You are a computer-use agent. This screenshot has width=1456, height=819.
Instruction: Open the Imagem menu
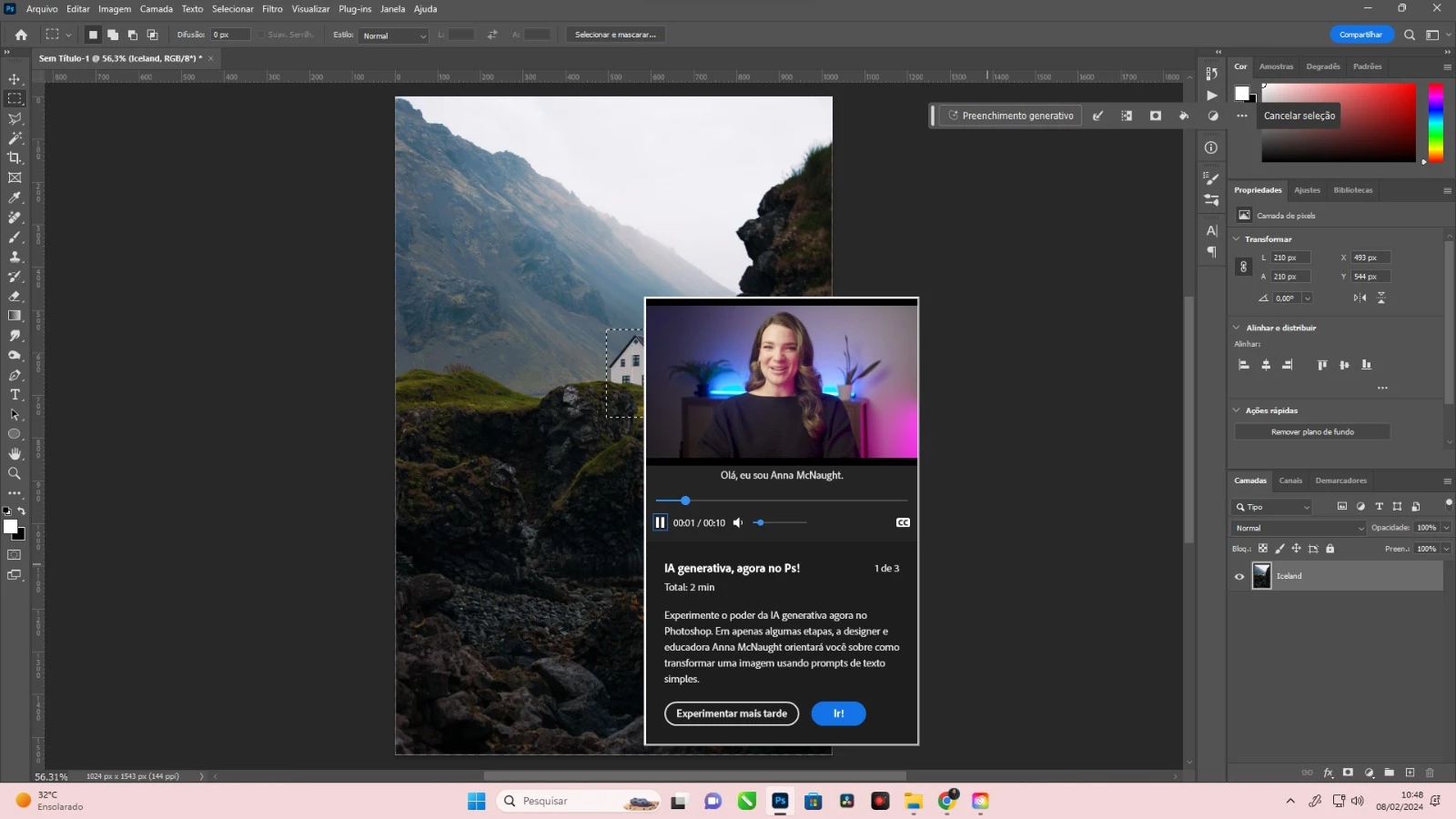pos(115,9)
